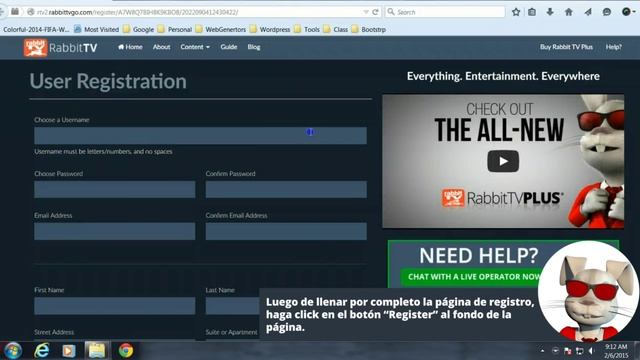This screenshot has width=640, height=360.
Task: Click the Choose a Username field
Action: click(x=200, y=136)
